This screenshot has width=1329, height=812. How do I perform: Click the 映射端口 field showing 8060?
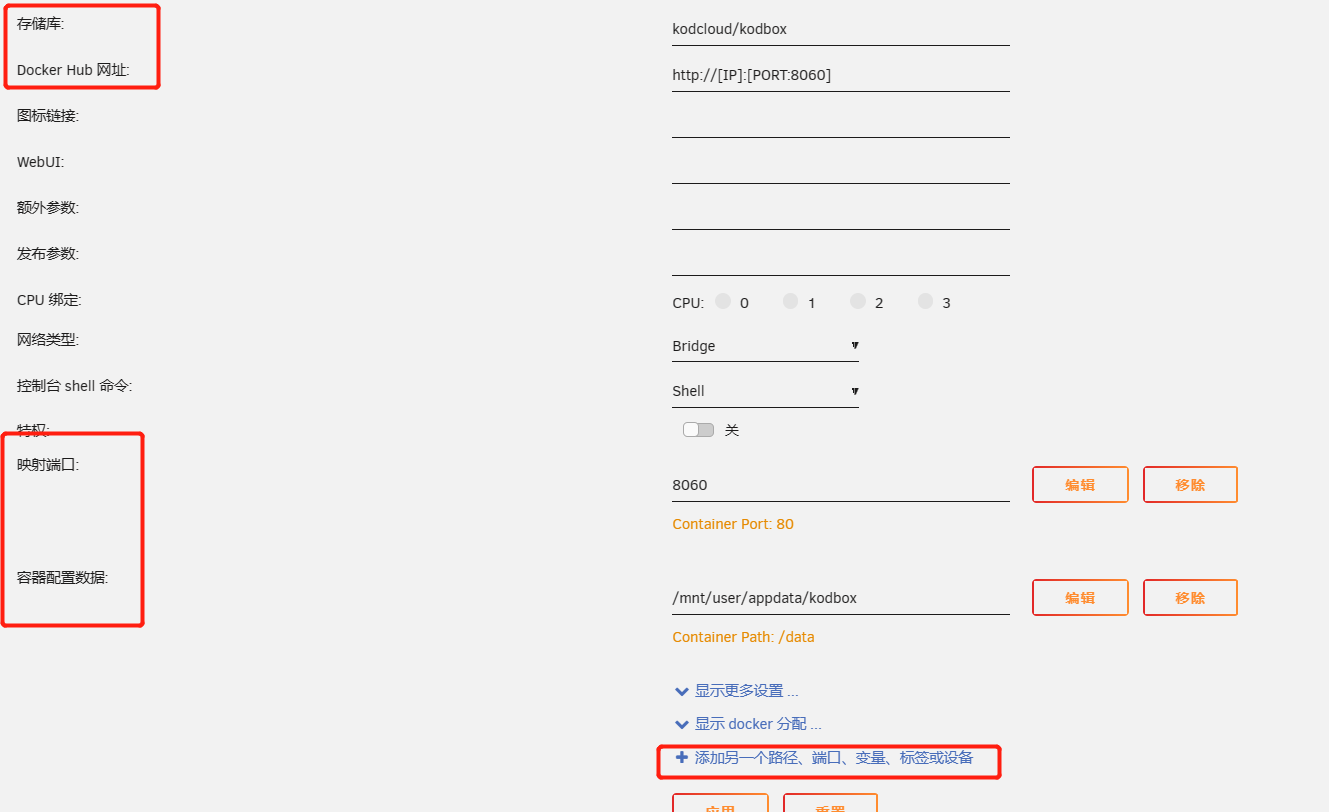(x=840, y=485)
